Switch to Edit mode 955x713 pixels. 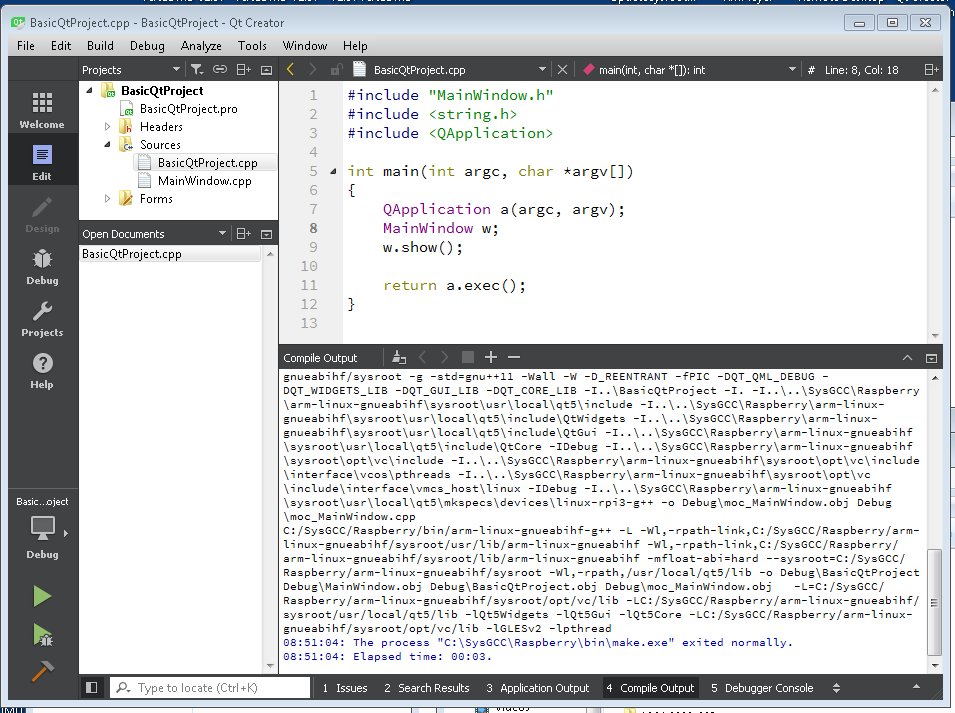(x=42, y=162)
